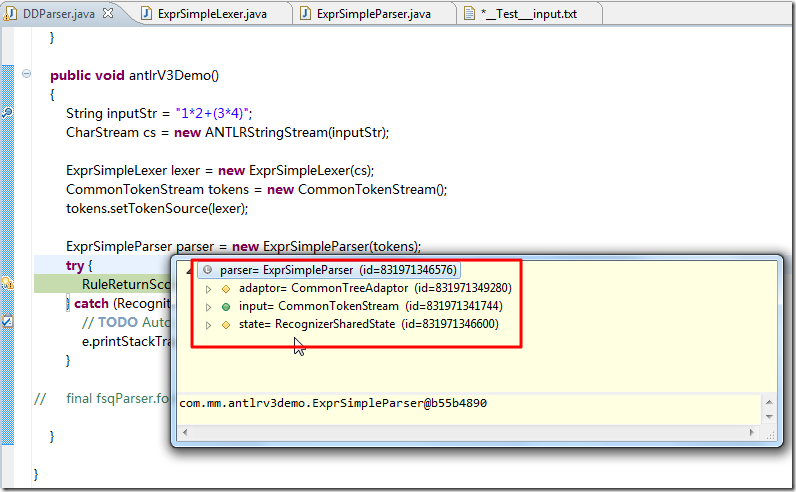The image size is (796, 492).
Task: Collapse the antlrV3Demo method fold marker
Action: (x=26, y=74)
